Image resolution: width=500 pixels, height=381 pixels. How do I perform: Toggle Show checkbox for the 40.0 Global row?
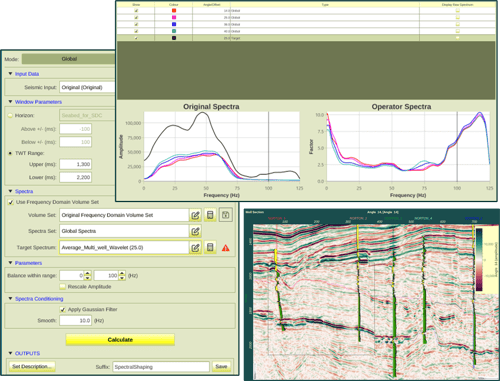pos(136,31)
